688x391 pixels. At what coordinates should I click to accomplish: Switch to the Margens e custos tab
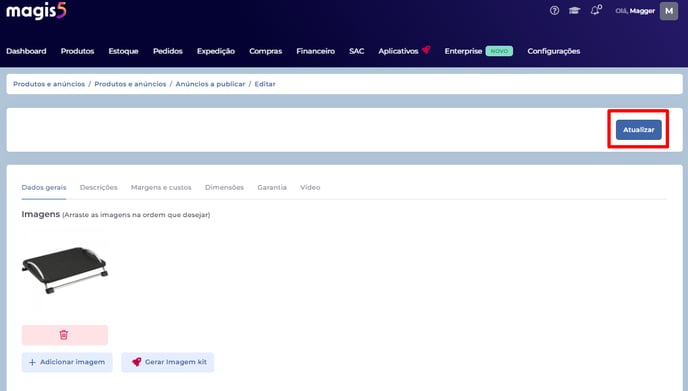point(161,187)
